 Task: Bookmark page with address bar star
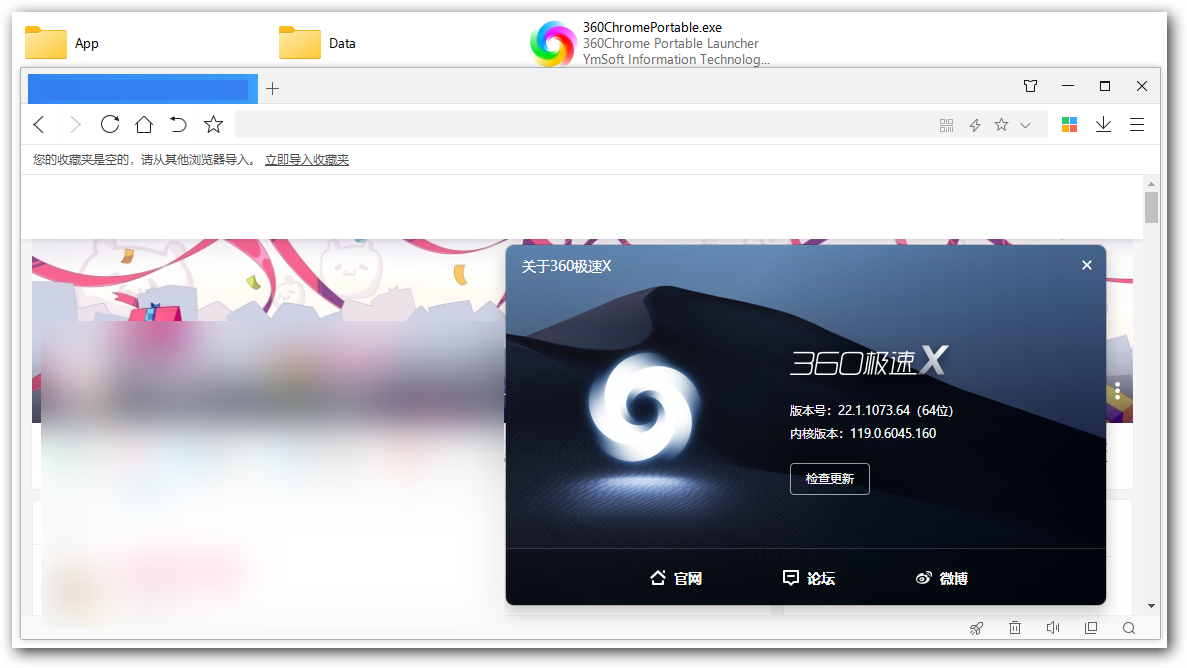1001,125
